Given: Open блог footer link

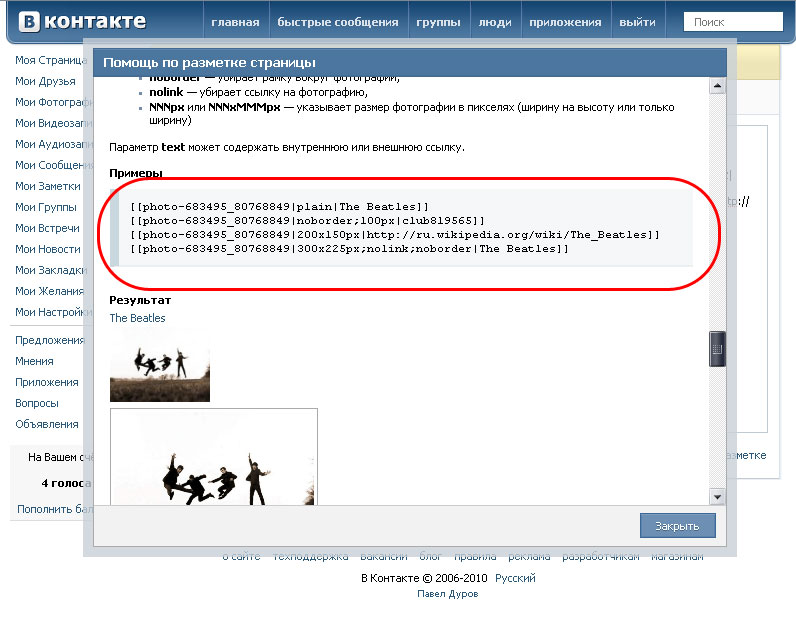Looking at the screenshot, I should click(430, 557).
